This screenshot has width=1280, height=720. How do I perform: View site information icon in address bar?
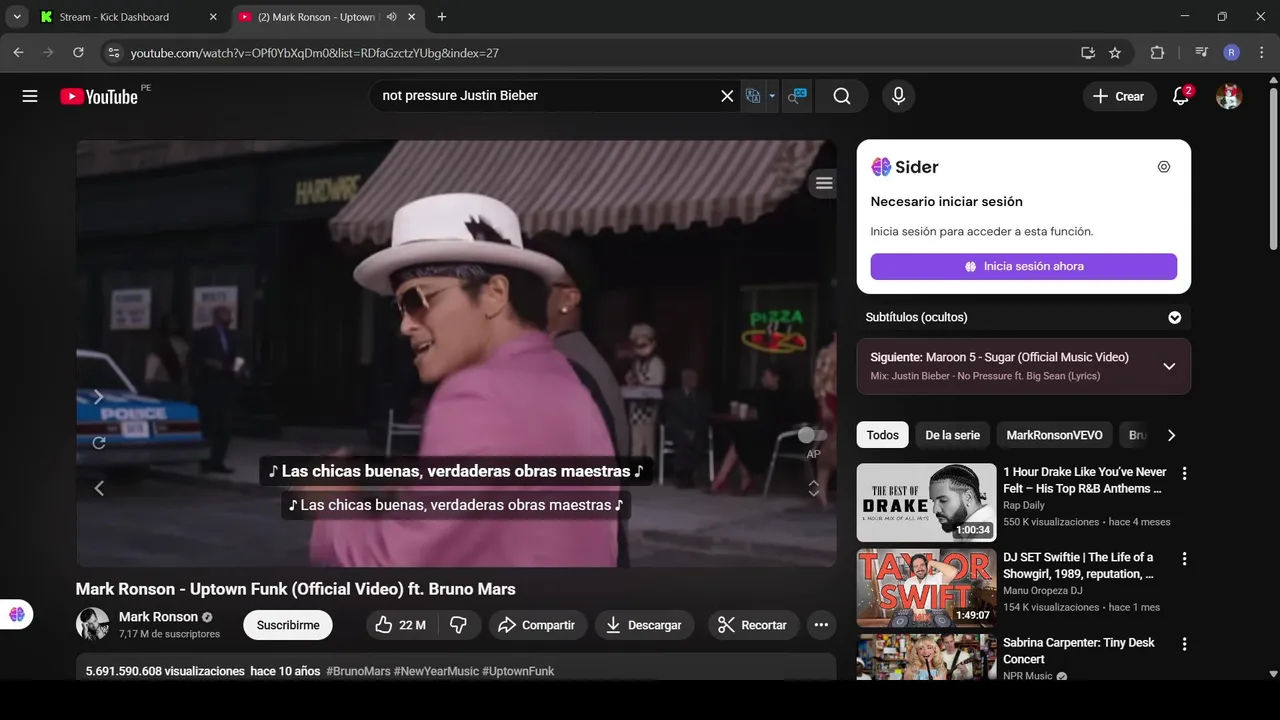[113, 53]
